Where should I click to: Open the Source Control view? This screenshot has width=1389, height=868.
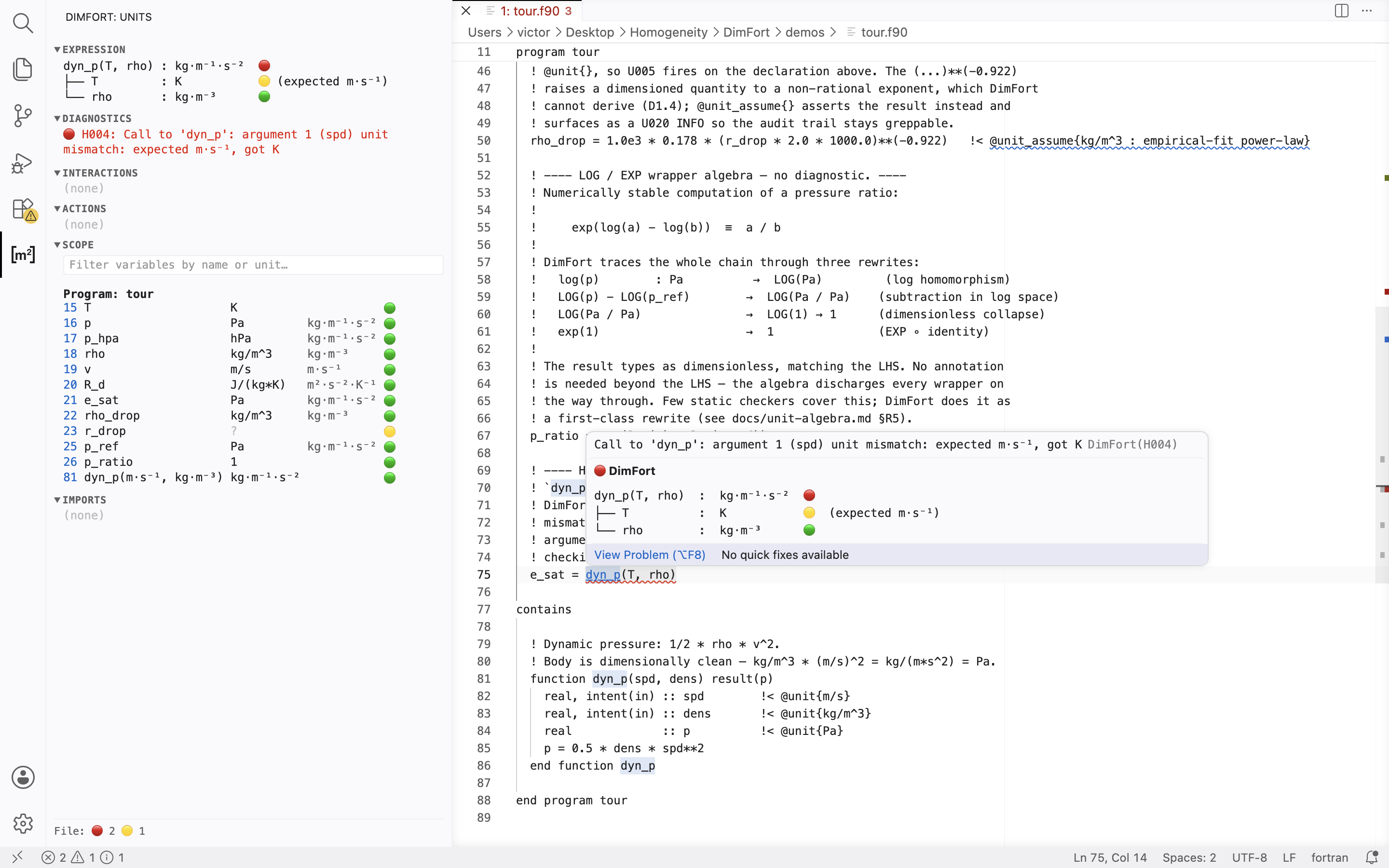23,116
